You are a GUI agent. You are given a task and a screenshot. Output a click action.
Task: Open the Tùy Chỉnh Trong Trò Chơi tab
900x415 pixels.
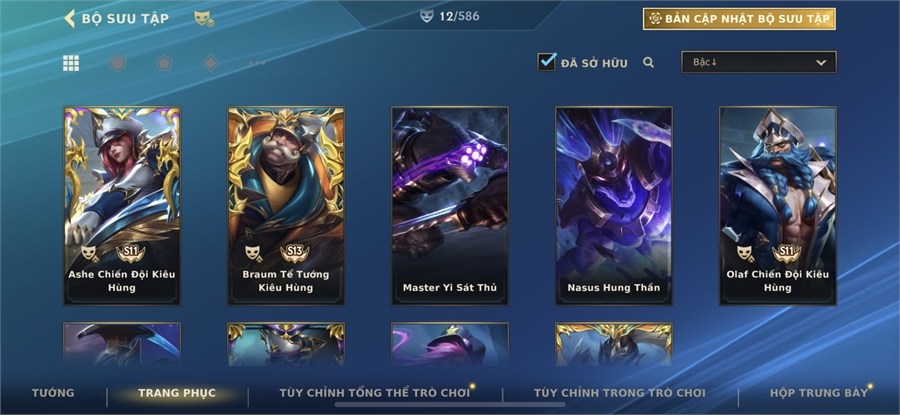coord(620,393)
